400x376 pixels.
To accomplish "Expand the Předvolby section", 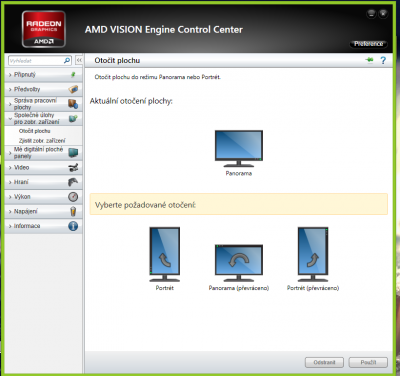I will [x=44, y=89].
